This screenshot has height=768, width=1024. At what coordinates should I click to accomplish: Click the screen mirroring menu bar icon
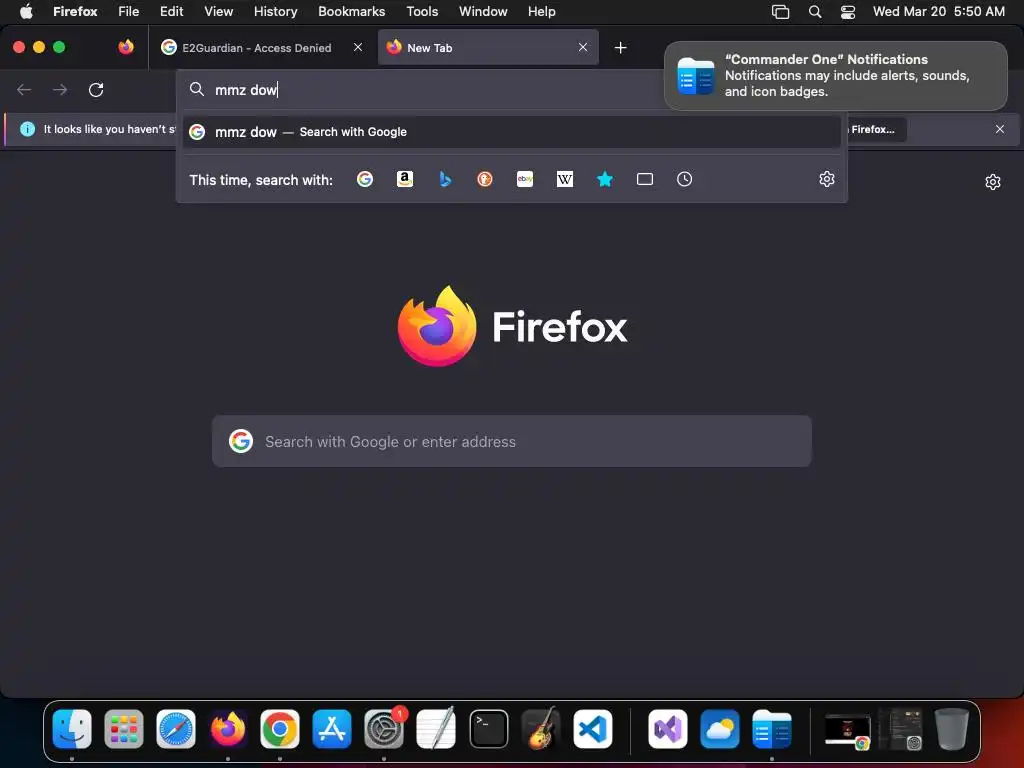pyautogui.click(x=780, y=12)
